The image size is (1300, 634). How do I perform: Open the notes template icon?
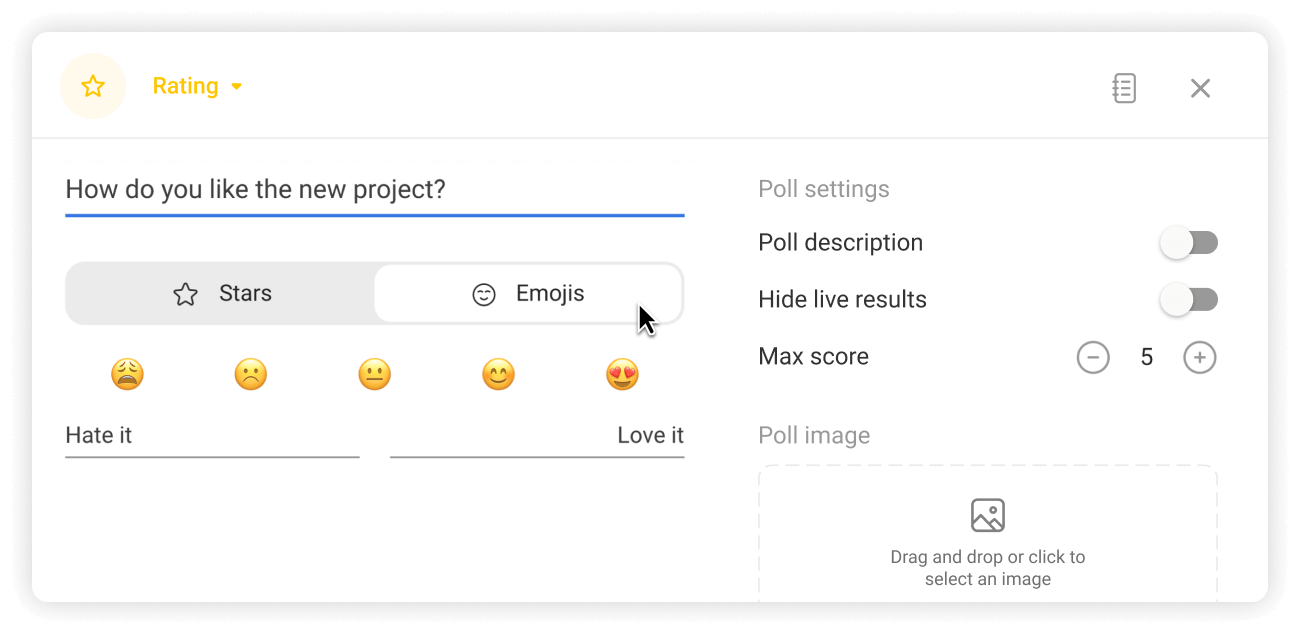pyautogui.click(x=1124, y=88)
